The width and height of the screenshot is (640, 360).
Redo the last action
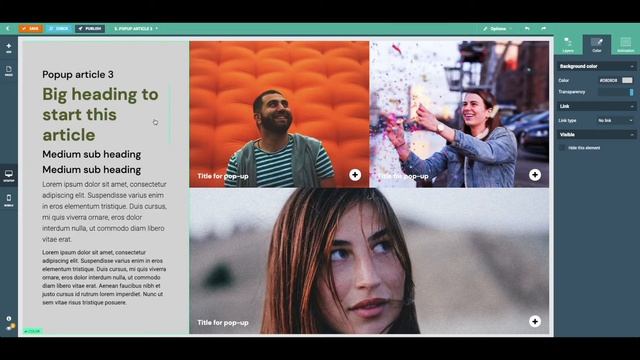coord(543,29)
